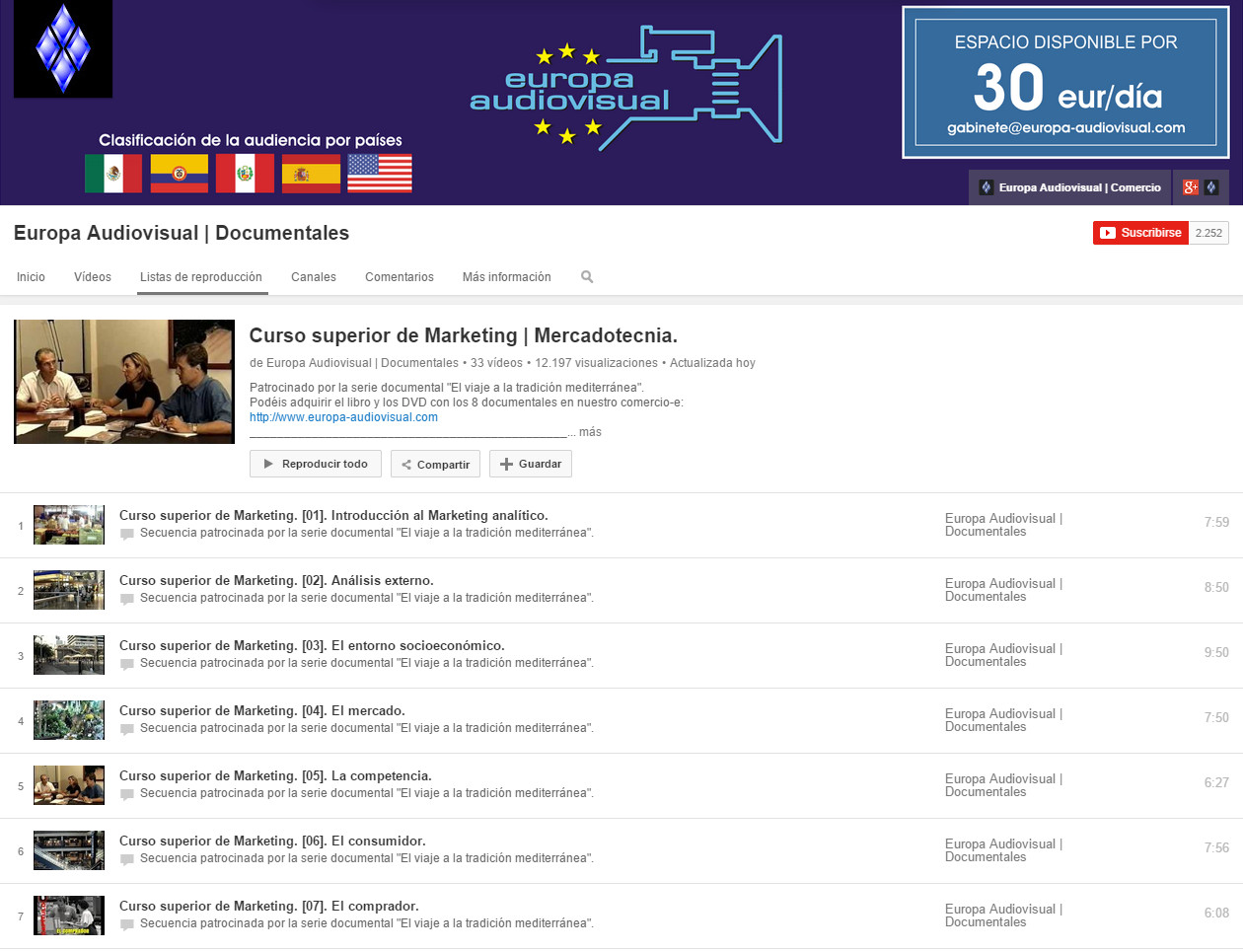Click the Colombia flag icon
Viewport: 1243px width, 952px height.
[x=180, y=174]
